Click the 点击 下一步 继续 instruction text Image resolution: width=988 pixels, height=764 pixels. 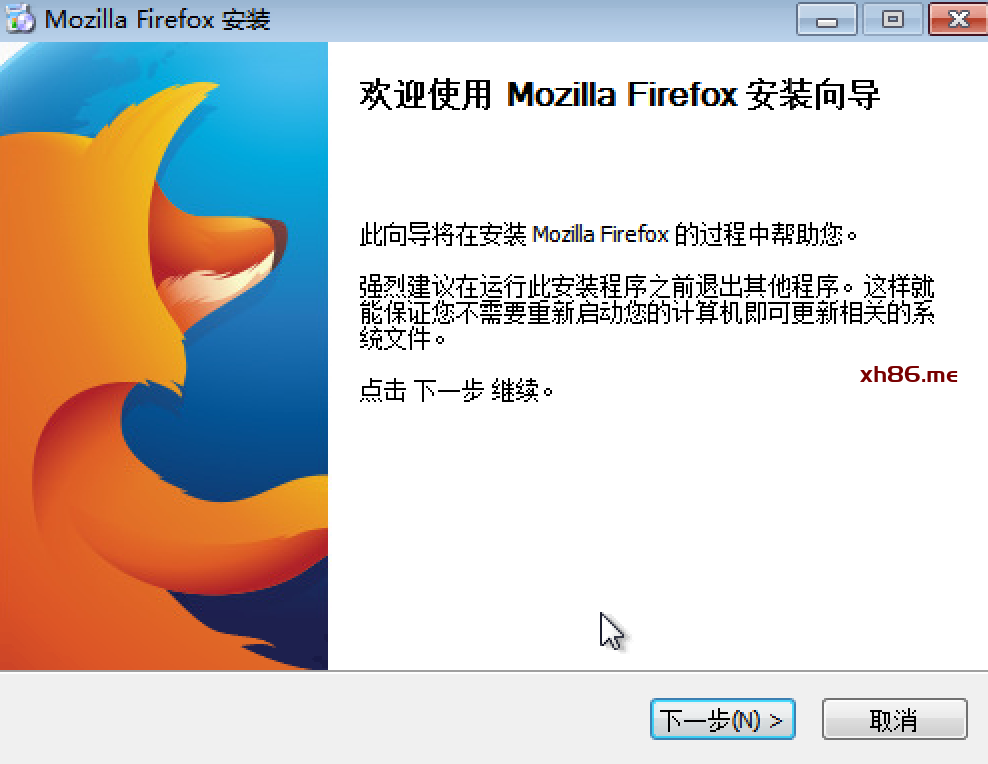pyautogui.click(x=456, y=391)
